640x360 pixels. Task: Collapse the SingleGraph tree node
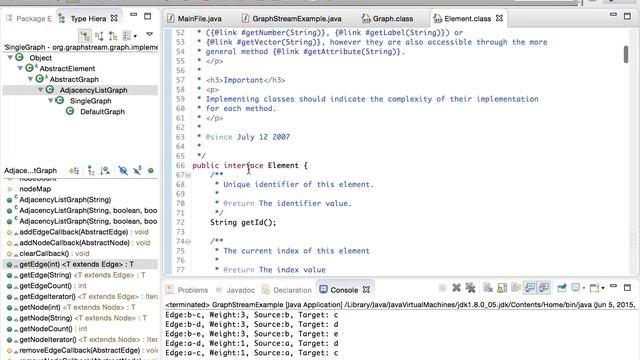point(51,100)
